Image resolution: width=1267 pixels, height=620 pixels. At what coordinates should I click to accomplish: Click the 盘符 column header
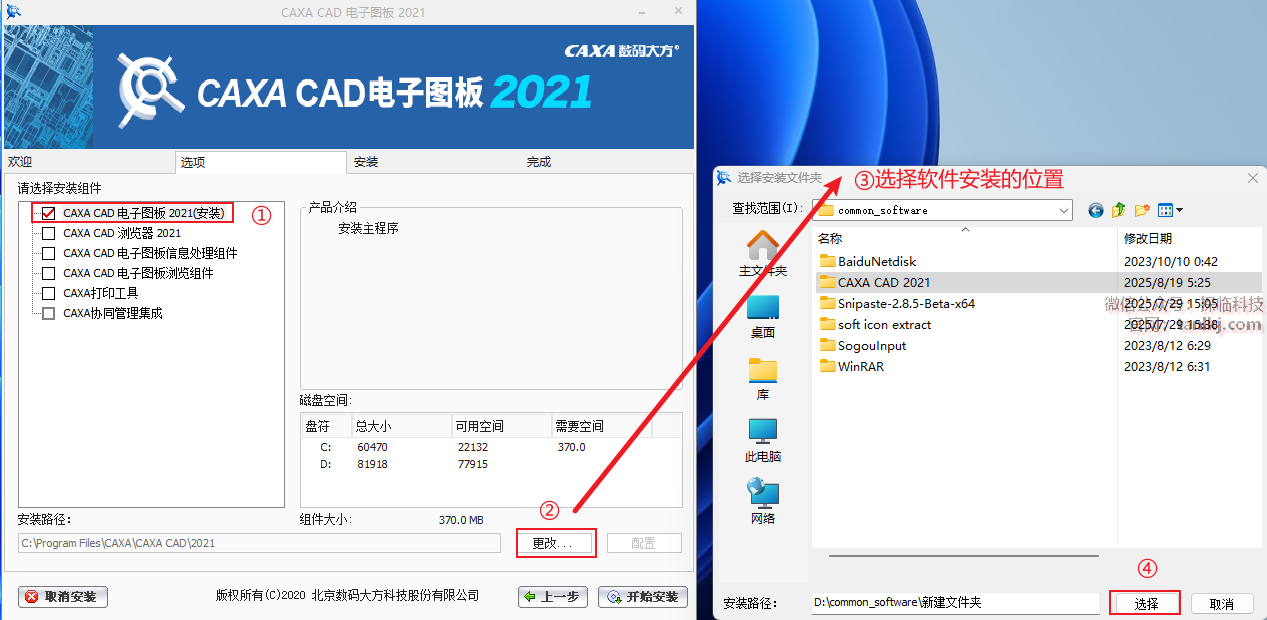click(x=326, y=426)
